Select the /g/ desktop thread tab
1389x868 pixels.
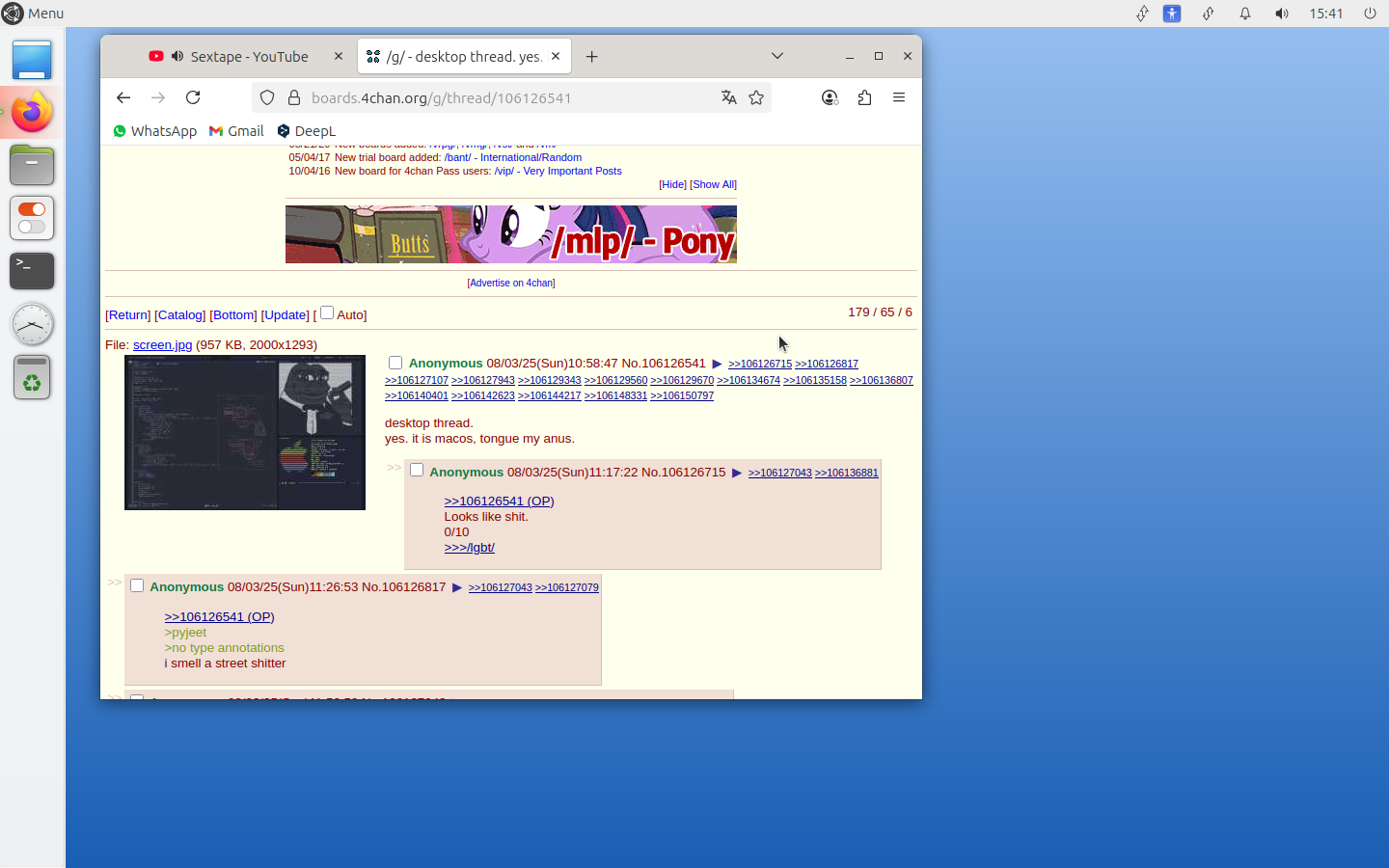pyautogui.click(x=465, y=57)
